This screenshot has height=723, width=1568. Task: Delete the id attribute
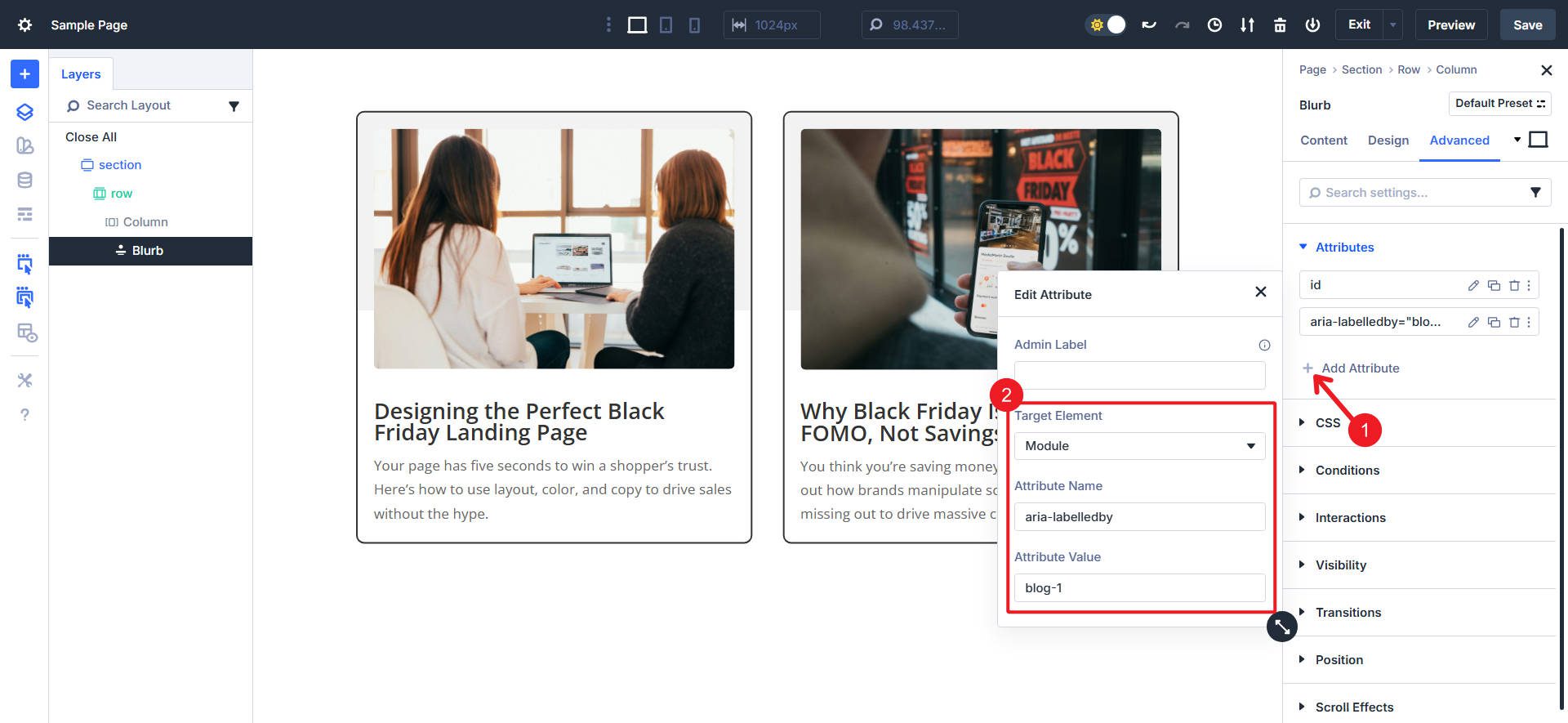1514,285
